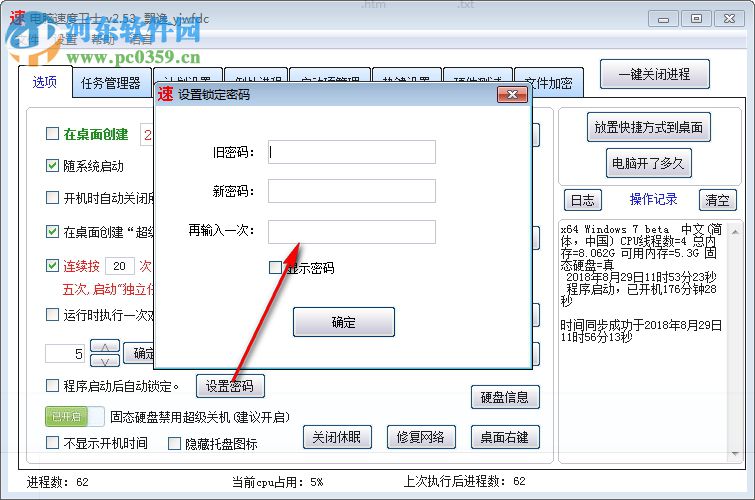Tick 不显示开机时间 checkbox
The height and width of the screenshot is (500, 755).
click(x=52, y=442)
